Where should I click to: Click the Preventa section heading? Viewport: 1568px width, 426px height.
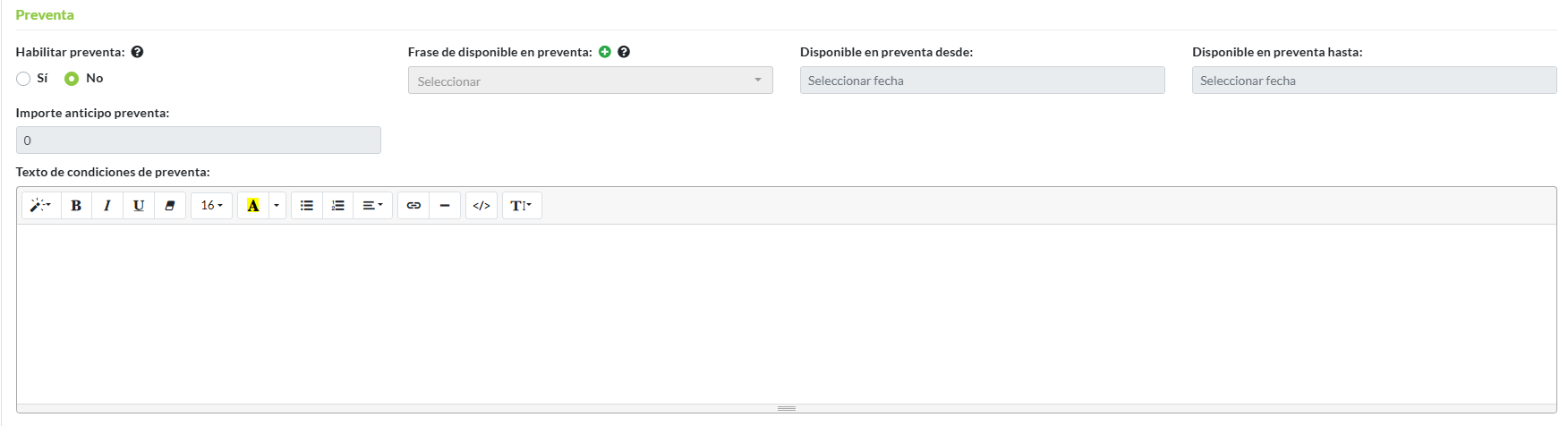point(45,15)
